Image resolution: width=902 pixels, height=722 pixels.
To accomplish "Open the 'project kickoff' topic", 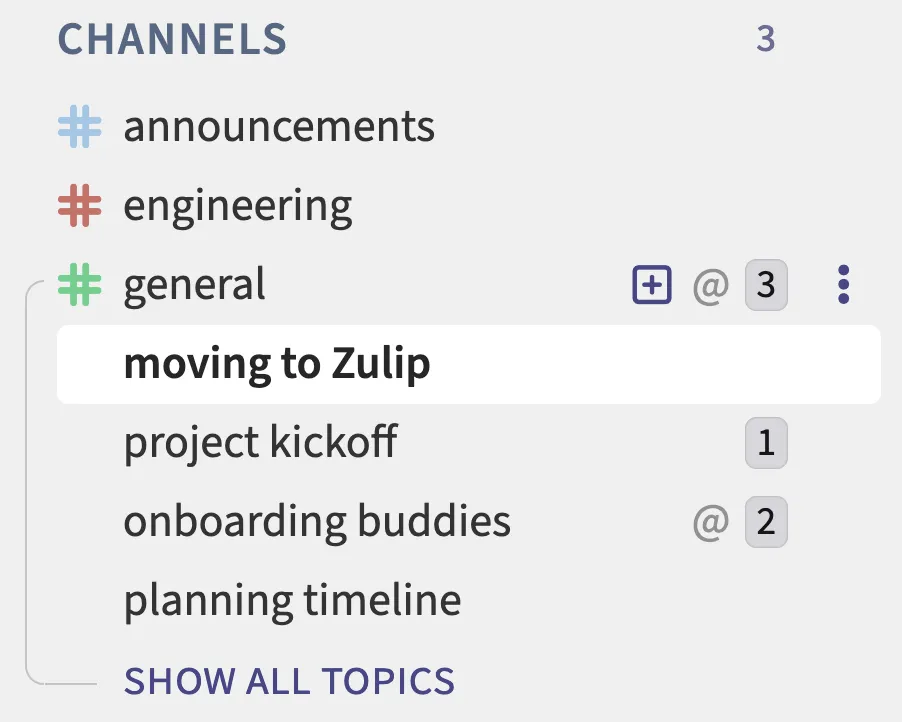I will (261, 443).
